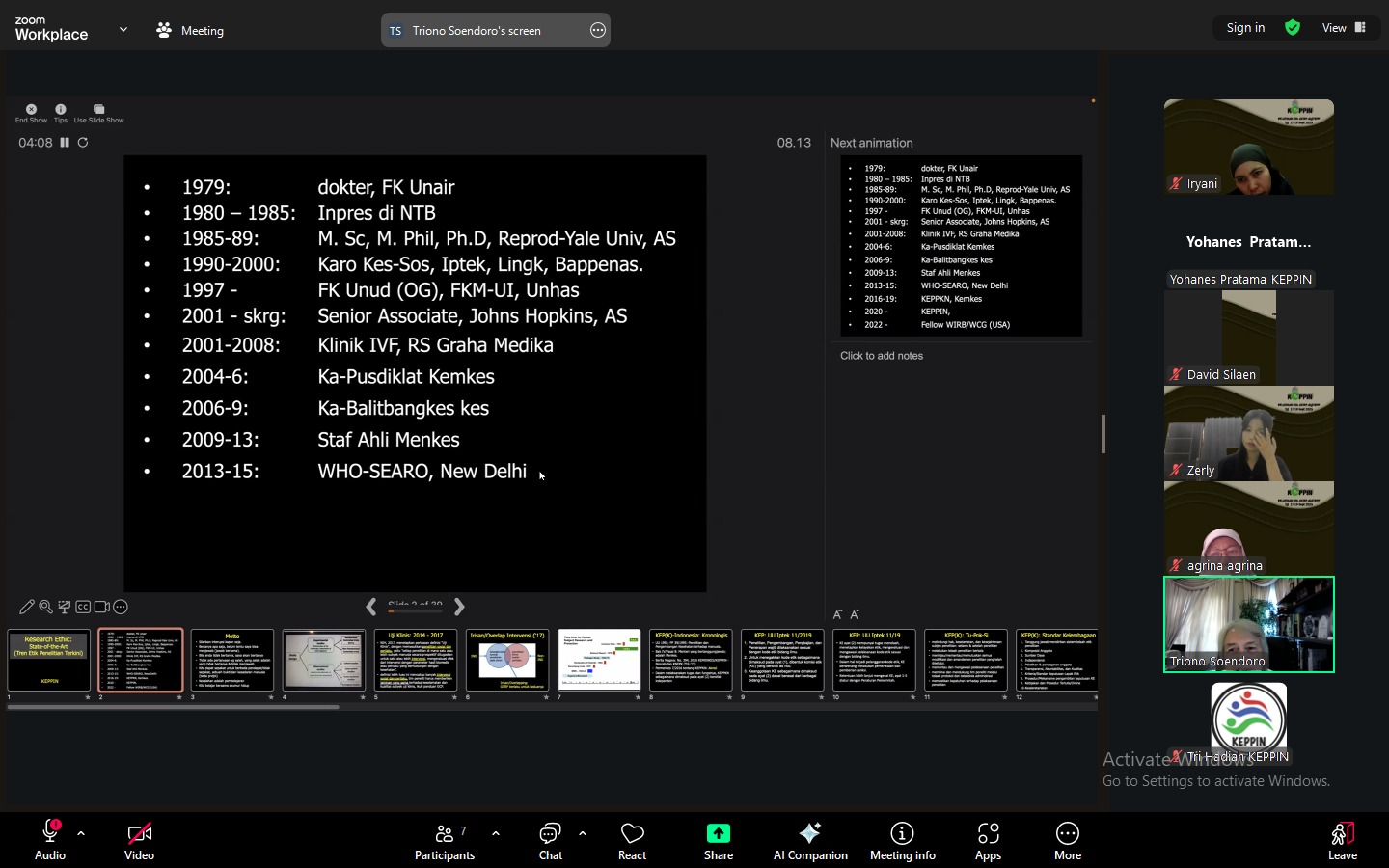Open Meeting info

coord(902,840)
